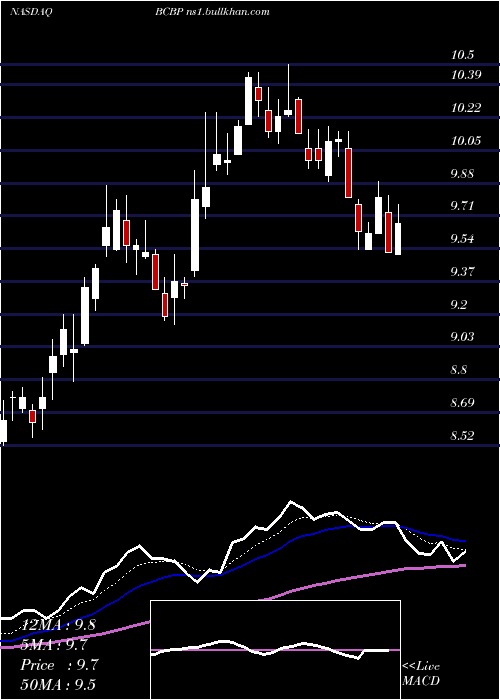
Task: Click the <<Live MACD label
Action: coord(421,673)
